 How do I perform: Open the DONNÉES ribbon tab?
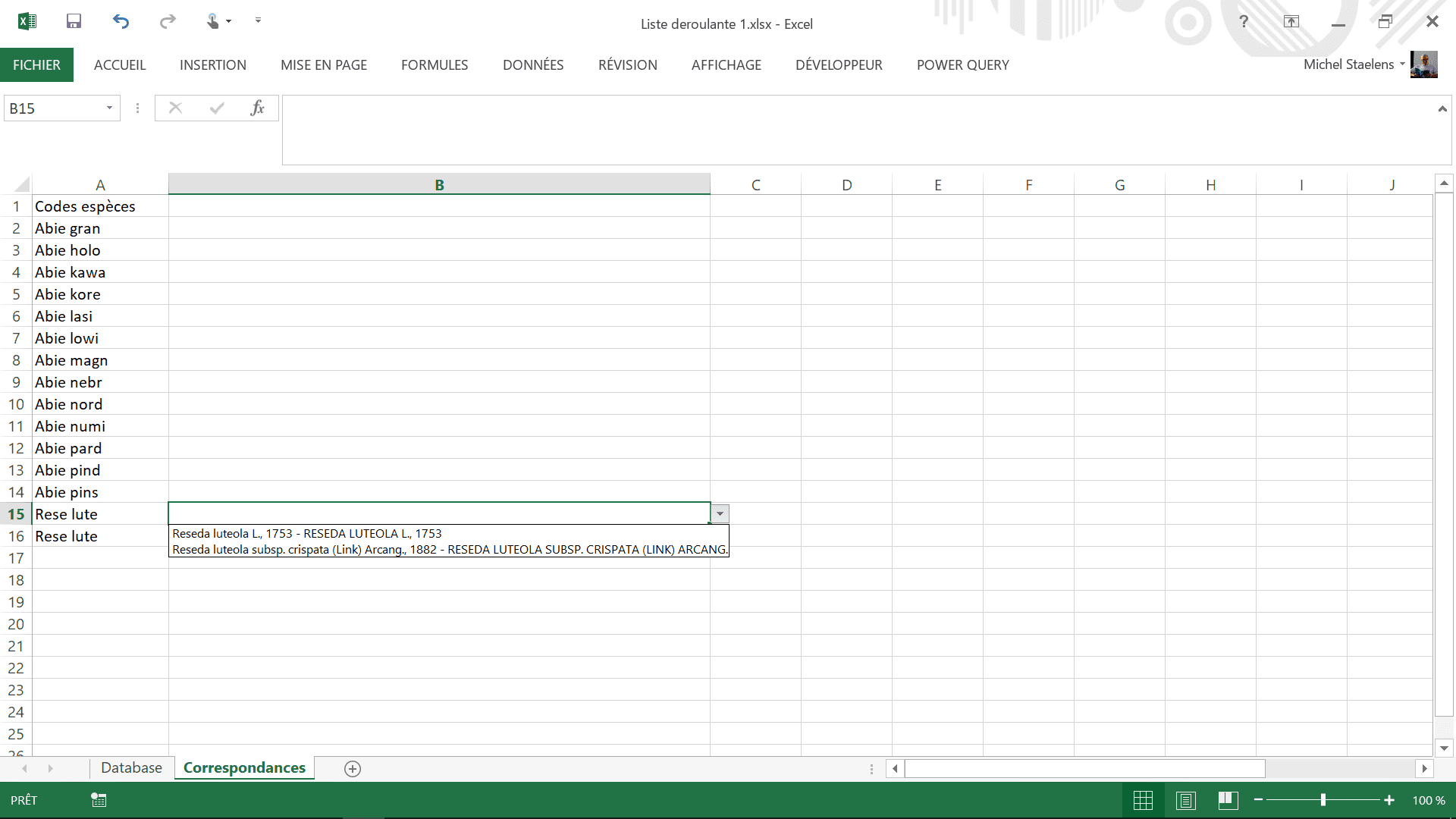533,65
